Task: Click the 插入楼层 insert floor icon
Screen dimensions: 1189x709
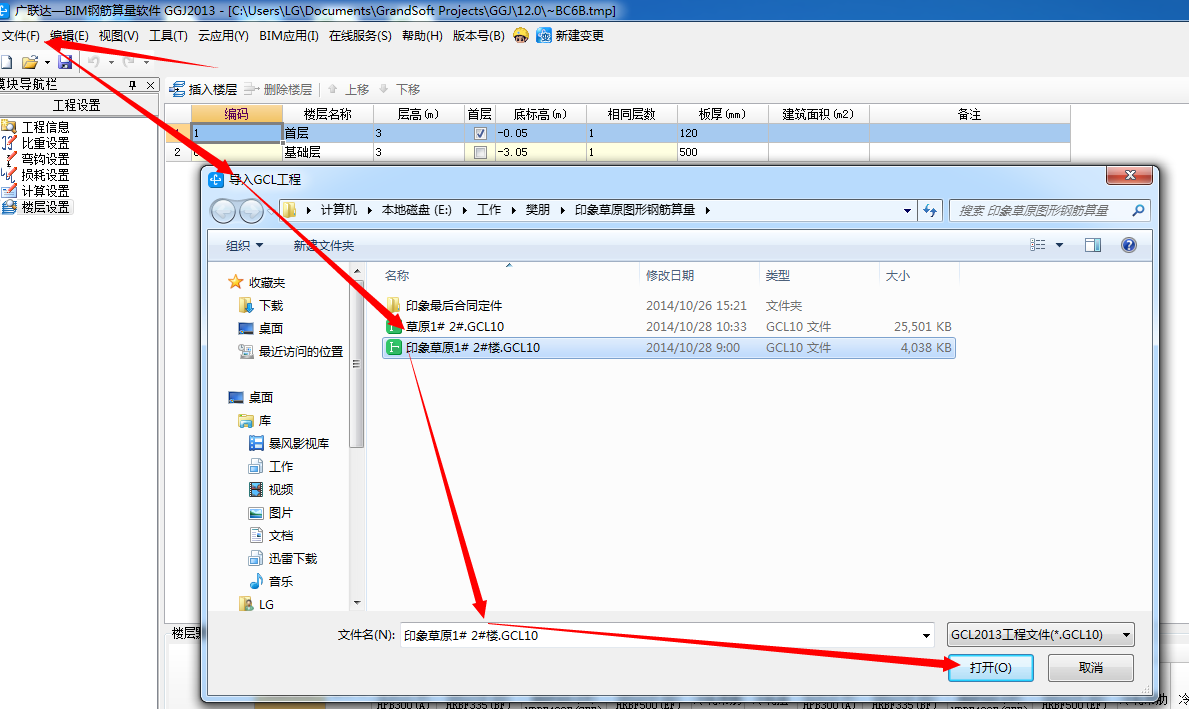Action: 177,89
